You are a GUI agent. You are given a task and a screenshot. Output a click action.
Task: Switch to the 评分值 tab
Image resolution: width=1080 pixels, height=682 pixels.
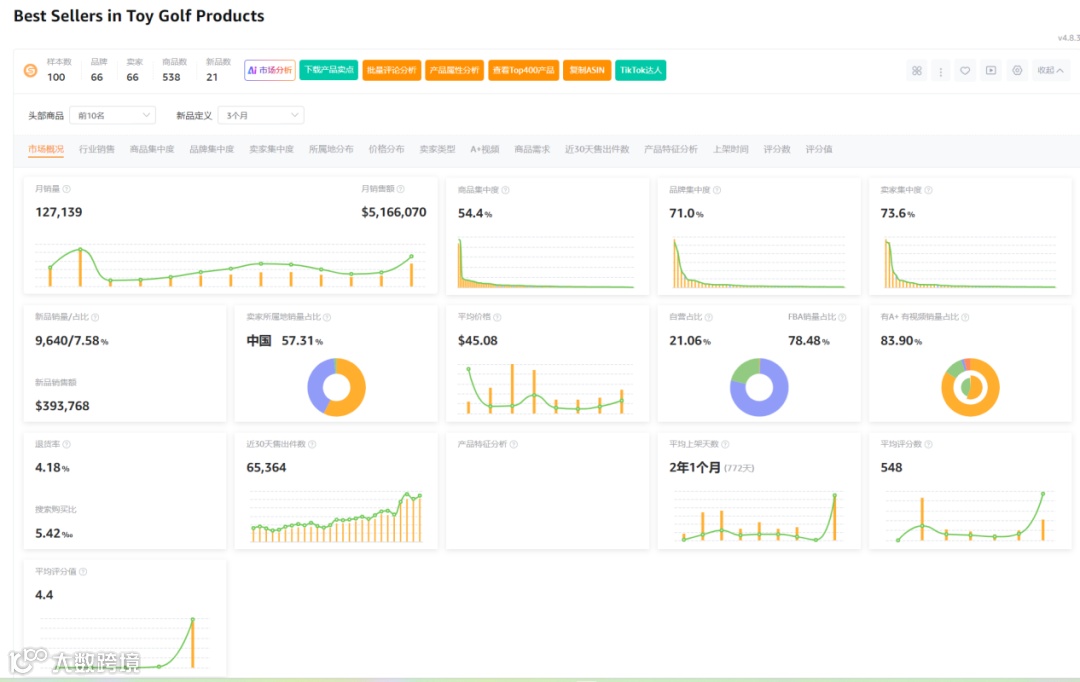click(x=819, y=149)
